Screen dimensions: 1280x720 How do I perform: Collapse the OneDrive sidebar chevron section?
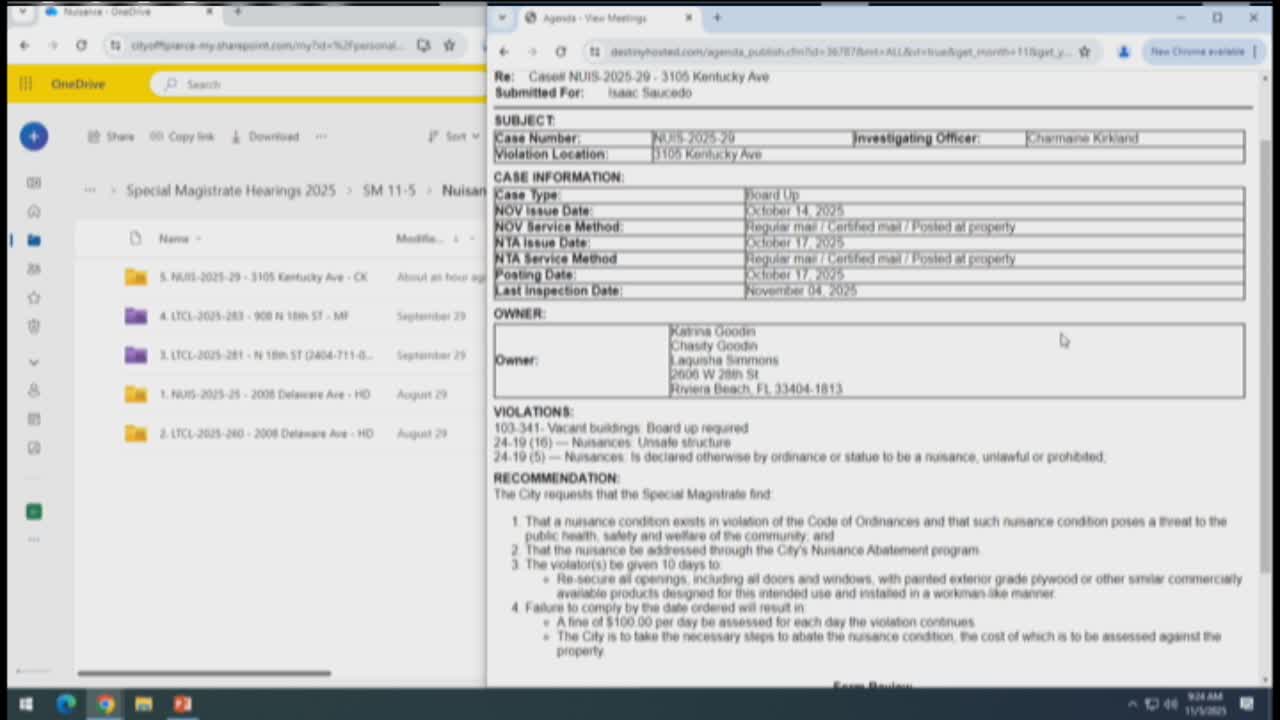34,362
